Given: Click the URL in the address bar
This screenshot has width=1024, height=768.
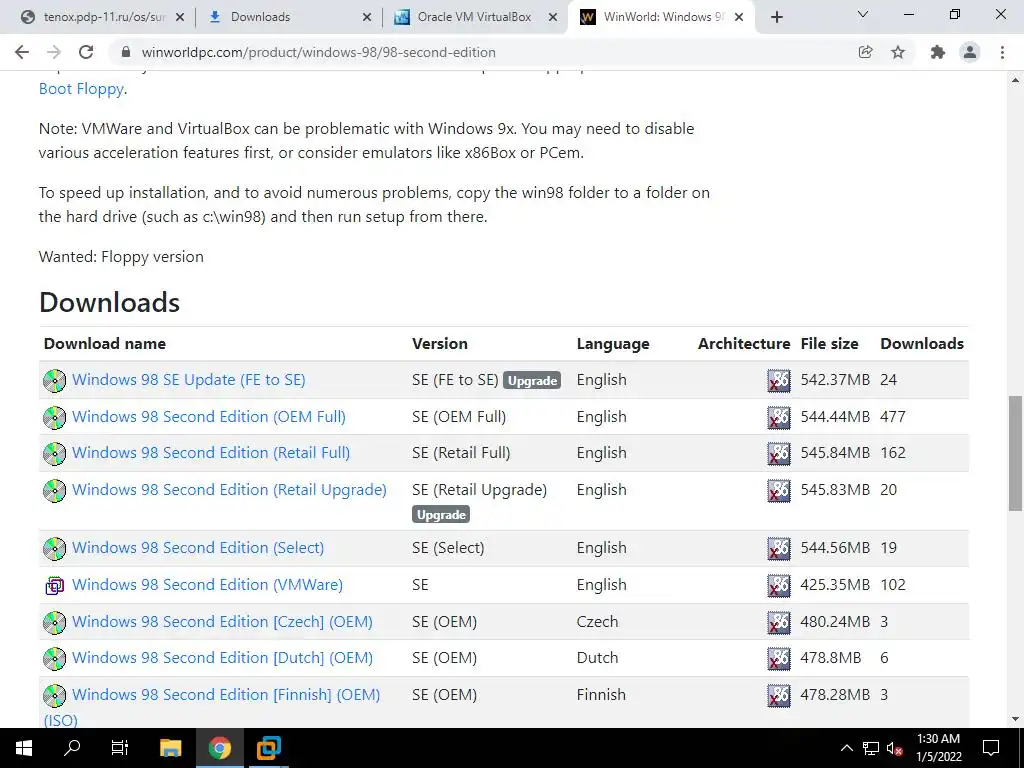Looking at the screenshot, I should [319, 52].
